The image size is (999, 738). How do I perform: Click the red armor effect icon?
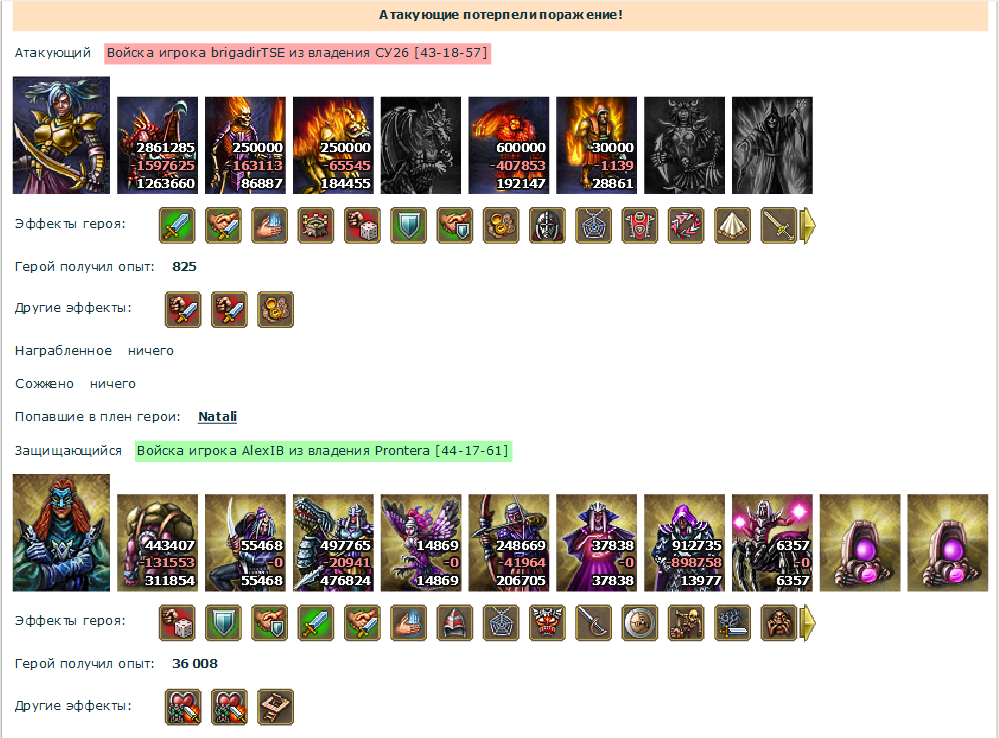click(x=639, y=226)
